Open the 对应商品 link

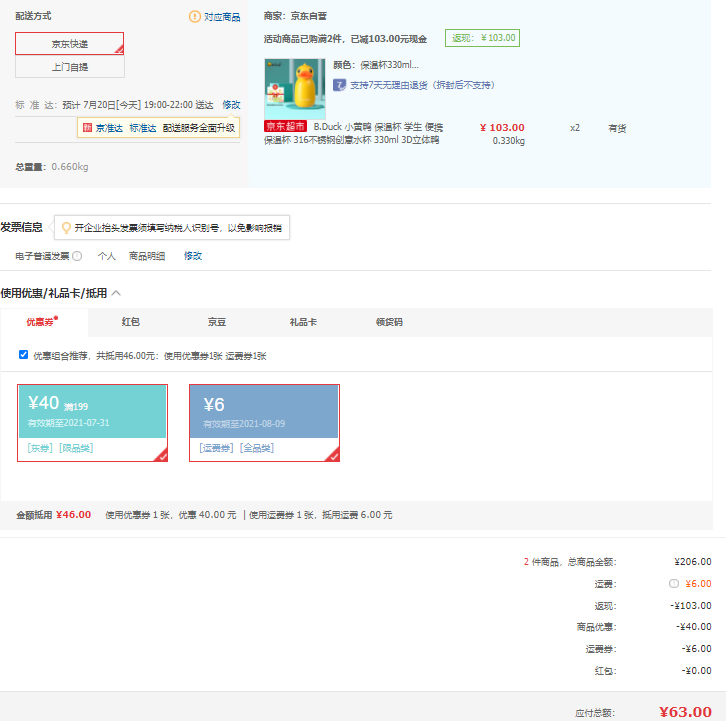click(x=222, y=17)
